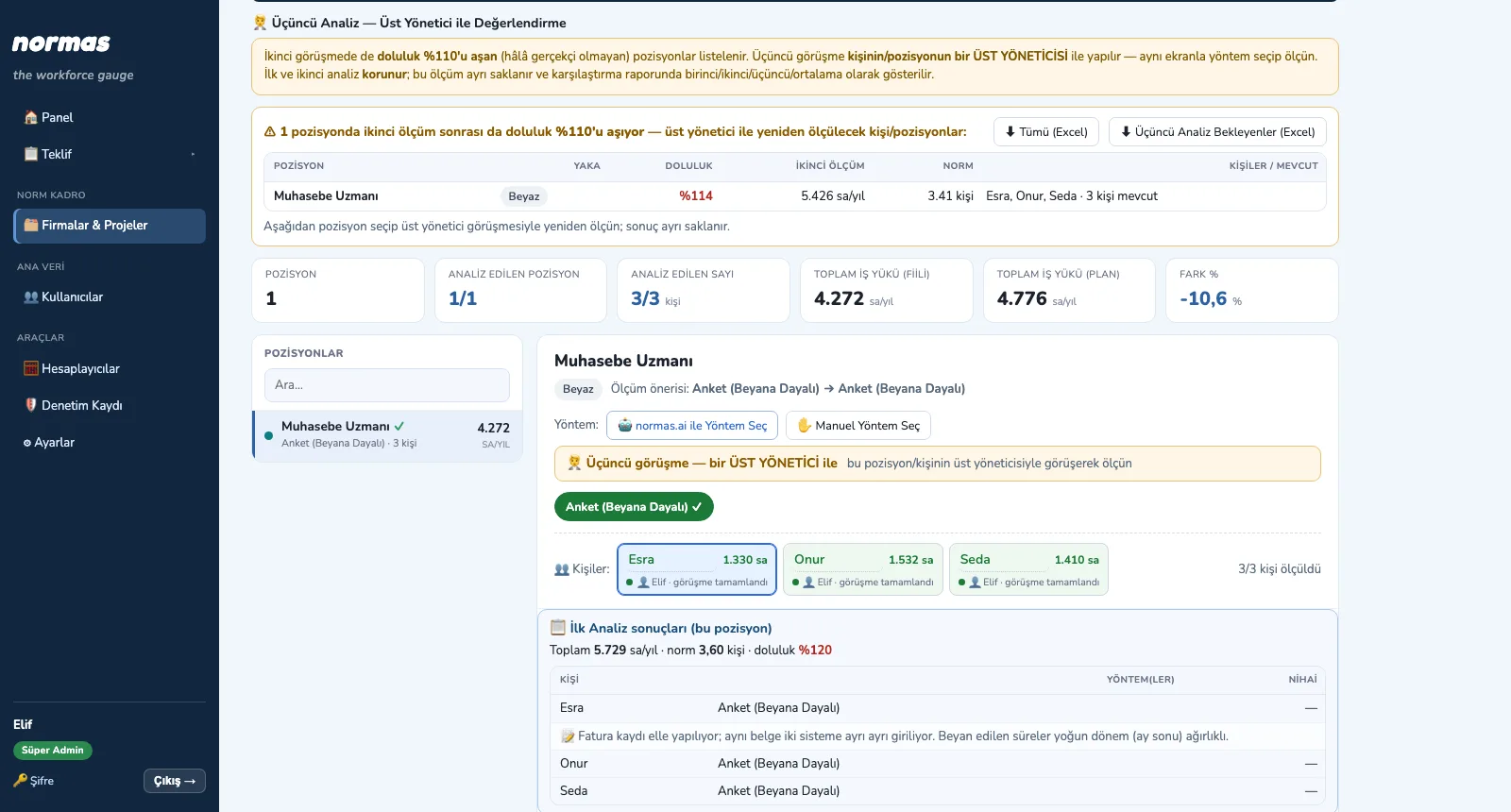The height and width of the screenshot is (812, 1511).
Task: Click the 3/3 kişi ölçüldü text
Action: pyautogui.click(x=1280, y=569)
